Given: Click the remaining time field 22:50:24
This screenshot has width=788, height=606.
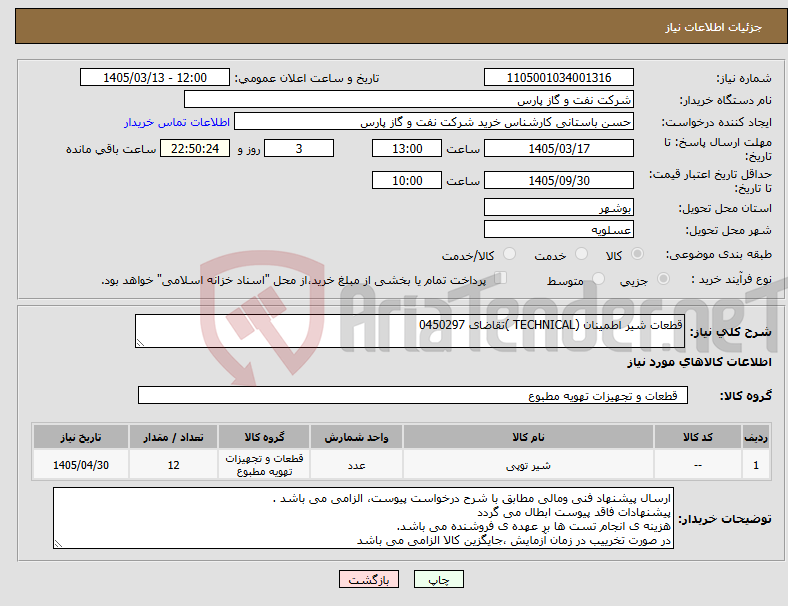Looking at the screenshot, I should pyautogui.click(x=195, y=148).
